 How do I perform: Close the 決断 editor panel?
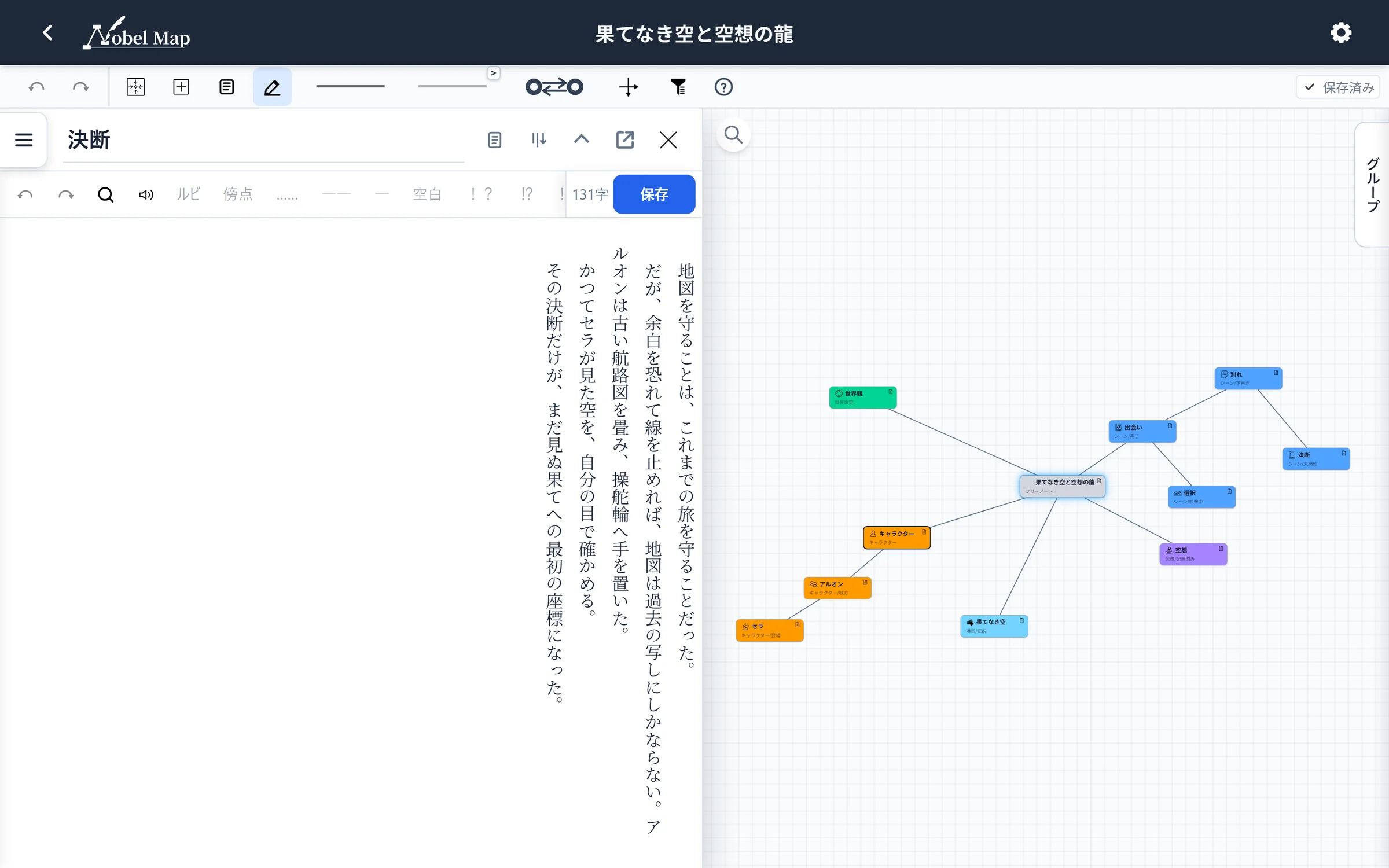coord(668,140)
